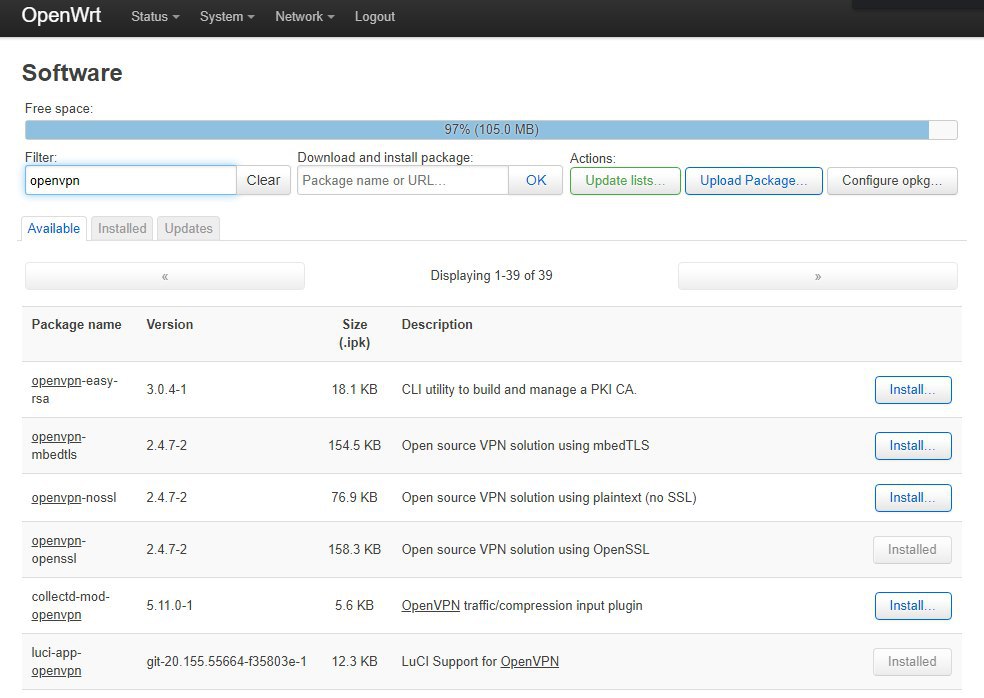Click the 12.3 KB size cell
Screen dimensions: 984x698
coord(355,662)
